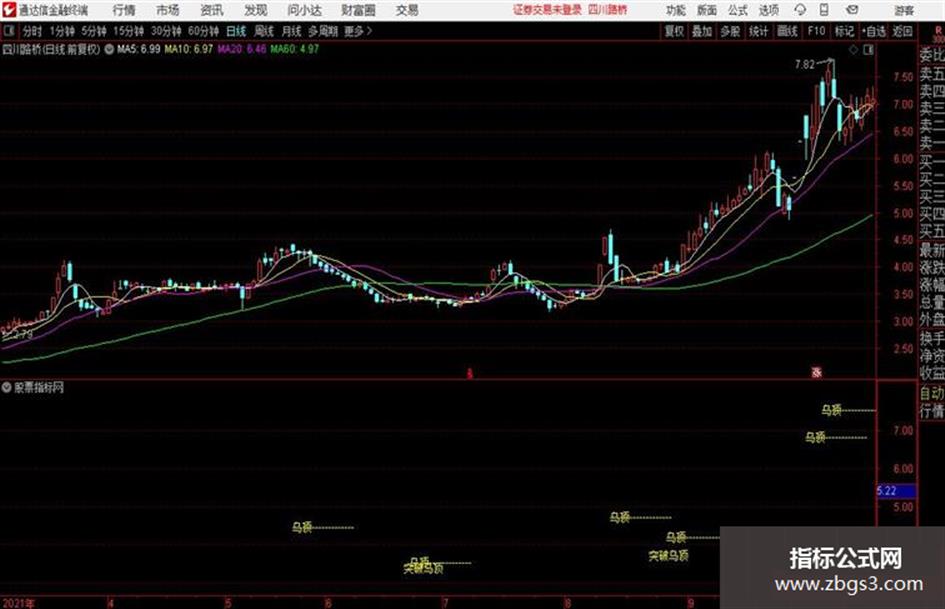945x609 pixels.
Task: Click the 游客 guest account label
Action: click(904, 10)
